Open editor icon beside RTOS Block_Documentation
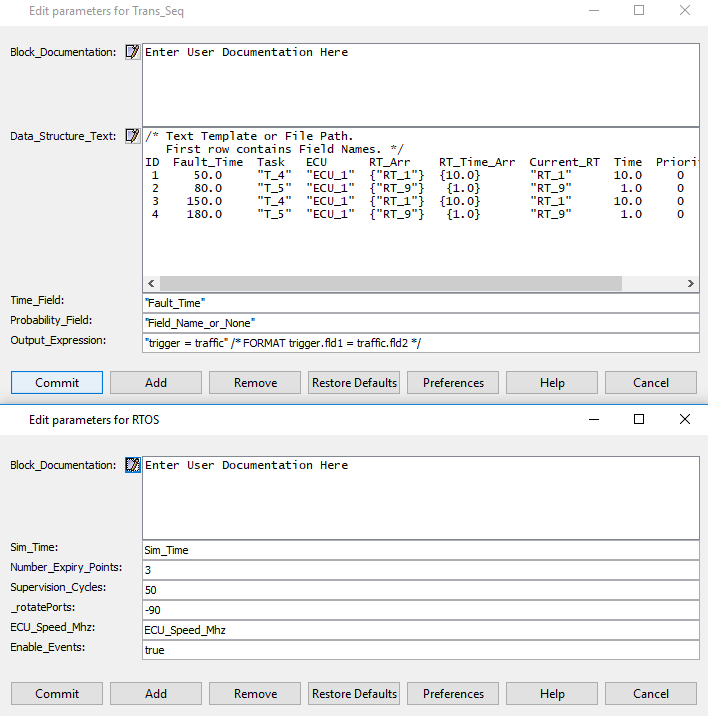 pos(132,465)
